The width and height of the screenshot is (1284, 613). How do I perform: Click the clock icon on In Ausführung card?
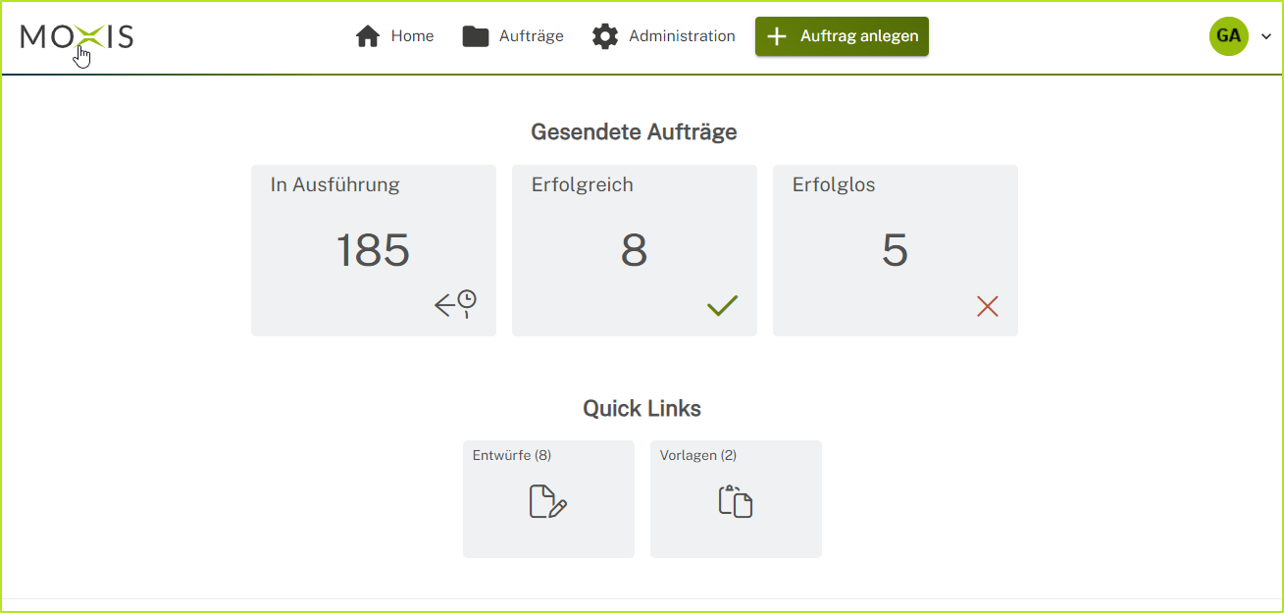point(455,304)
